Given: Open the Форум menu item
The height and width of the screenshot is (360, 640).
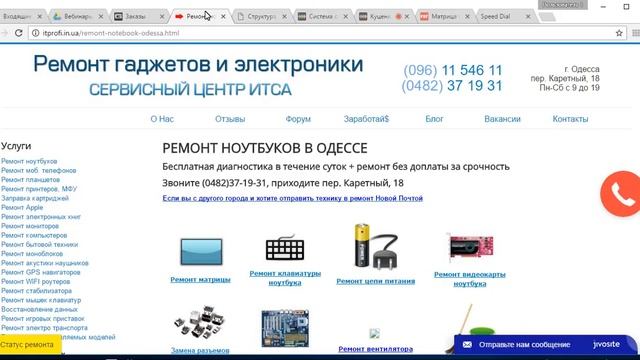Looking at the screenshot, I should point(298,119).
